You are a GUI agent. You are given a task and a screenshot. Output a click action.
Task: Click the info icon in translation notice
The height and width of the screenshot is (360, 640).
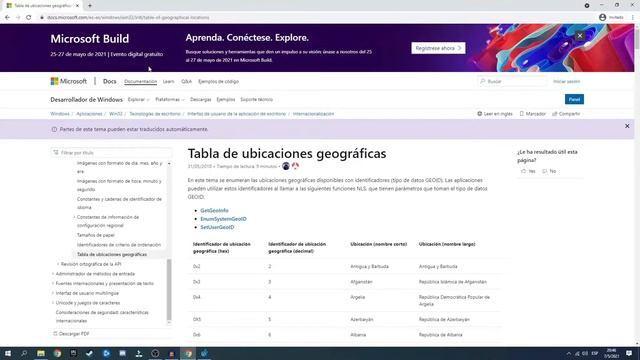pos(54,129)
